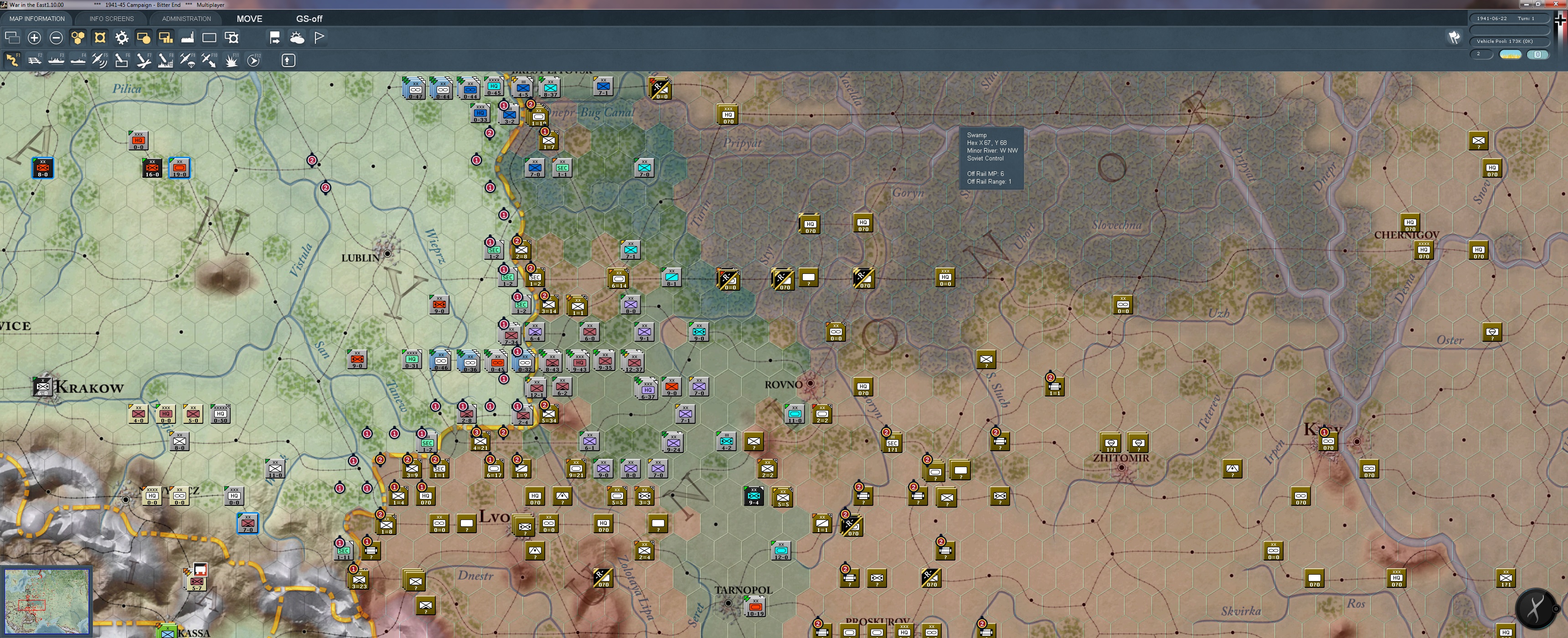Switch to the INFO SCREENS tab
The image size is (1568, 638).
point(111,18)
